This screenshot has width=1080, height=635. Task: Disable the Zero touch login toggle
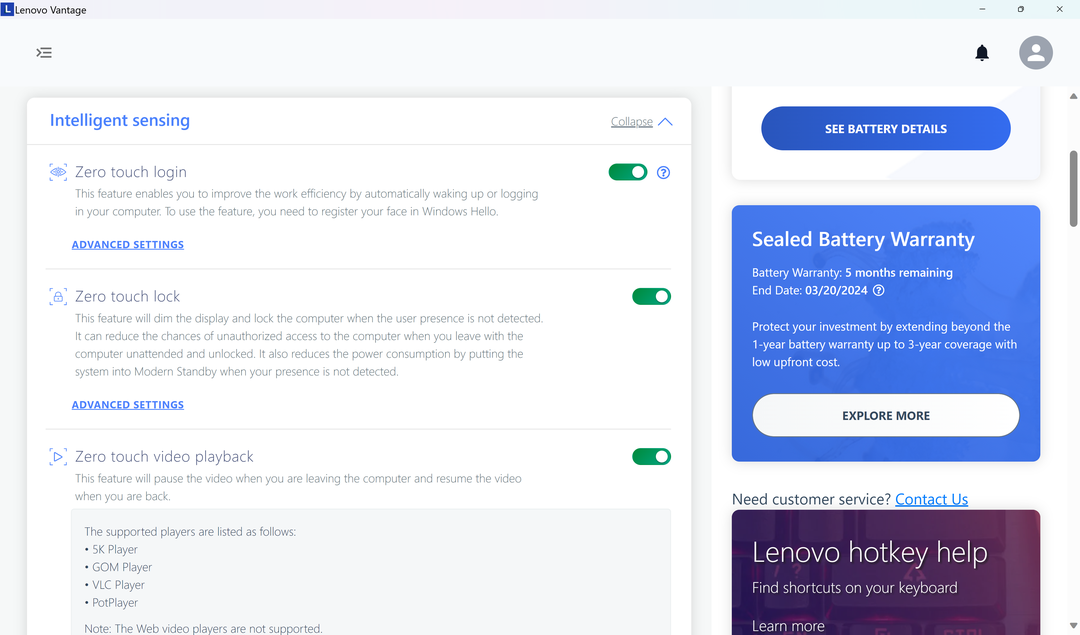pos(628,173)
